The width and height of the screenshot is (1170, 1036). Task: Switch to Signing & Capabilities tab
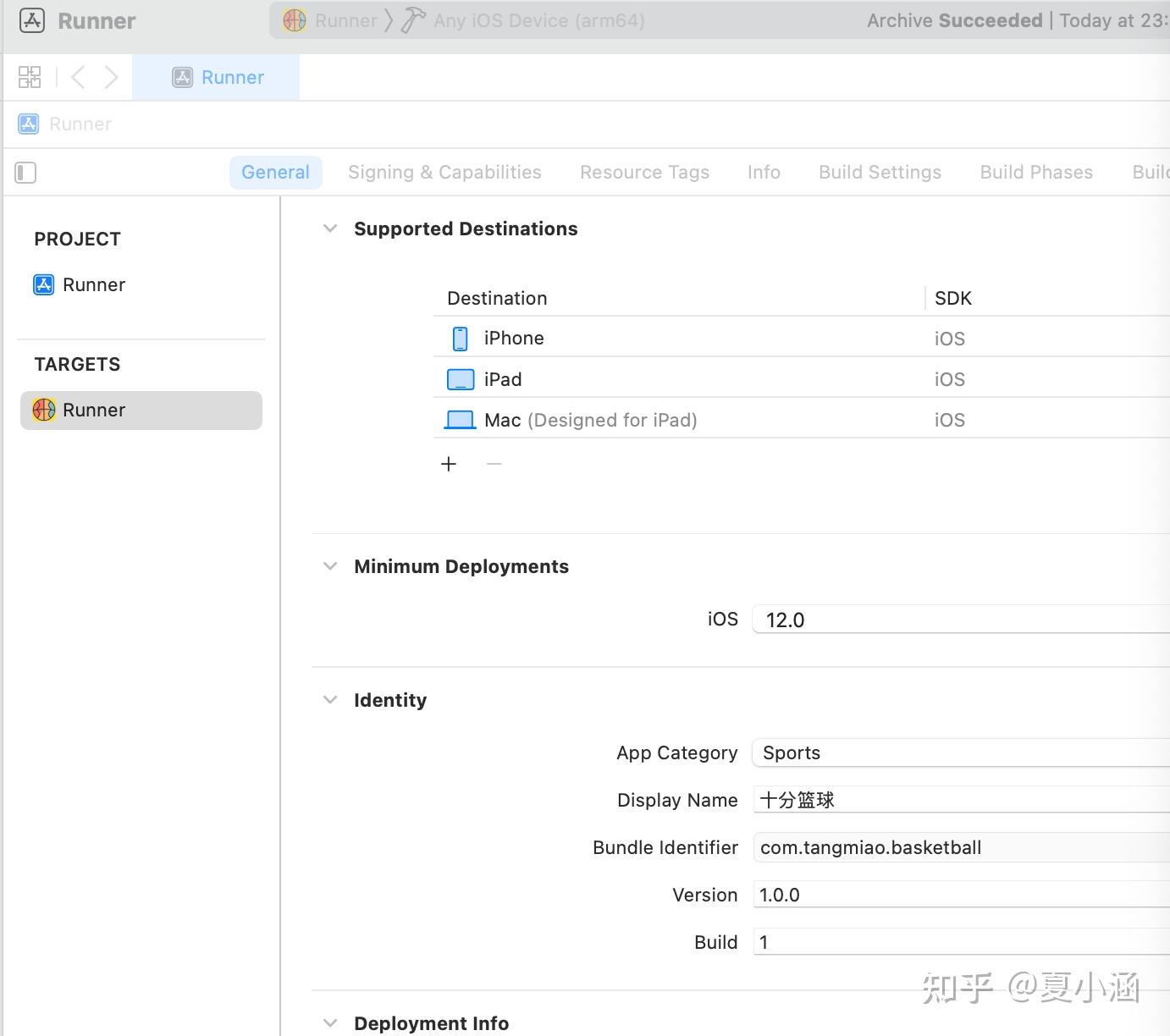[444, 173]
